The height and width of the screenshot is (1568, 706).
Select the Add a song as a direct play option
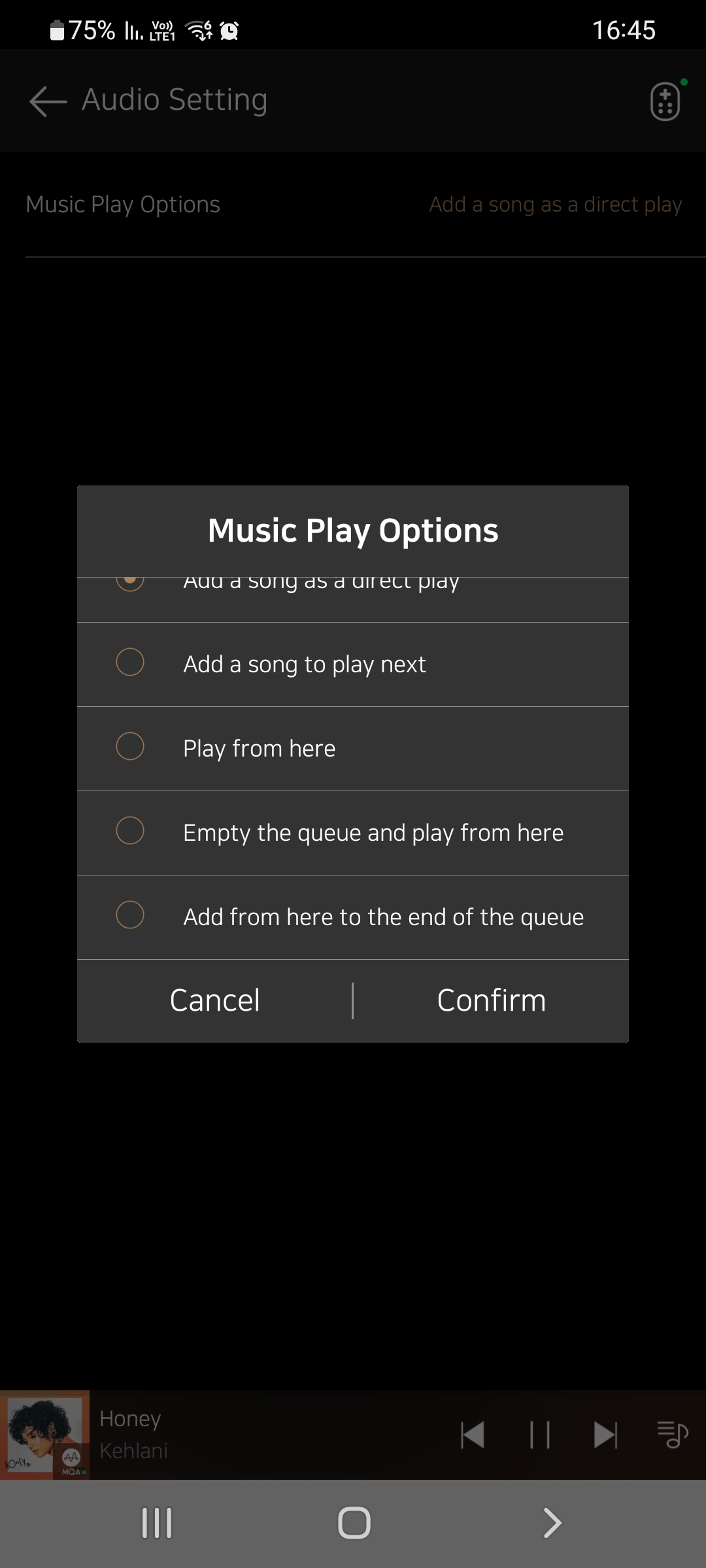point(353,599)
